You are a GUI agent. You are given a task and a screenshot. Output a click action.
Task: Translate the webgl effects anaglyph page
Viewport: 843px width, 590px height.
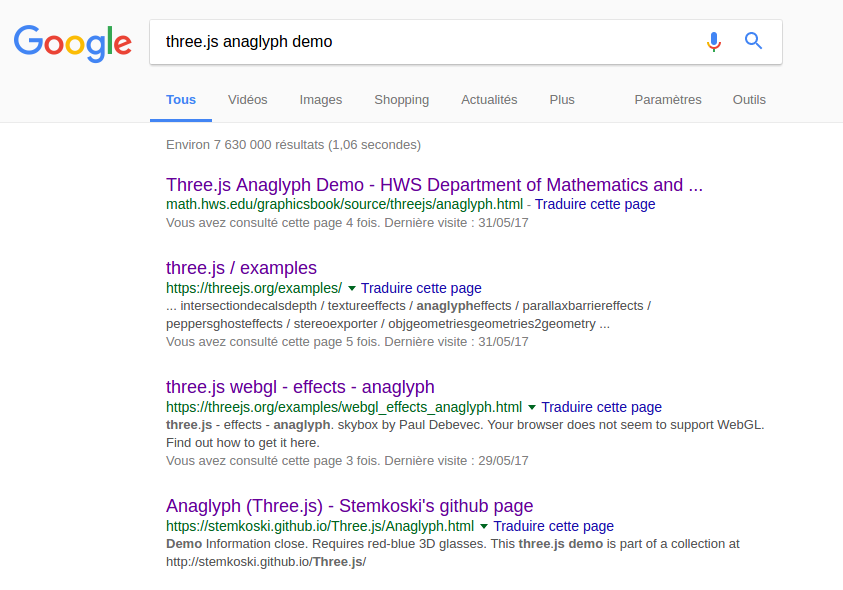click(601, 407)
